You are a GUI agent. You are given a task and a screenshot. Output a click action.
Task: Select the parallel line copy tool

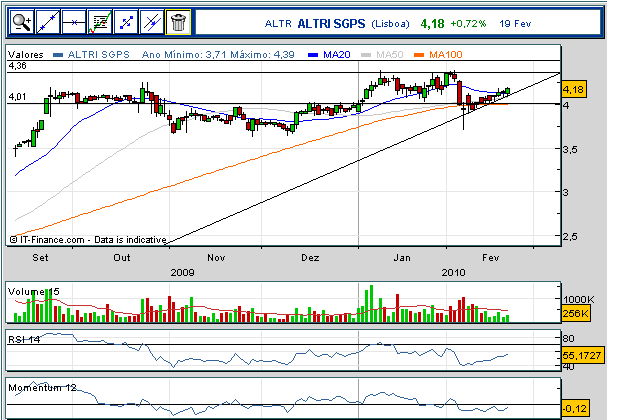pos(151,22)
